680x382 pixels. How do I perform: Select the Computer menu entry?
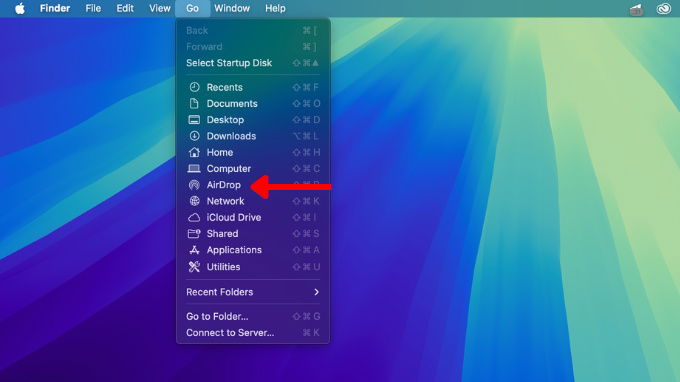click(253, 169)
